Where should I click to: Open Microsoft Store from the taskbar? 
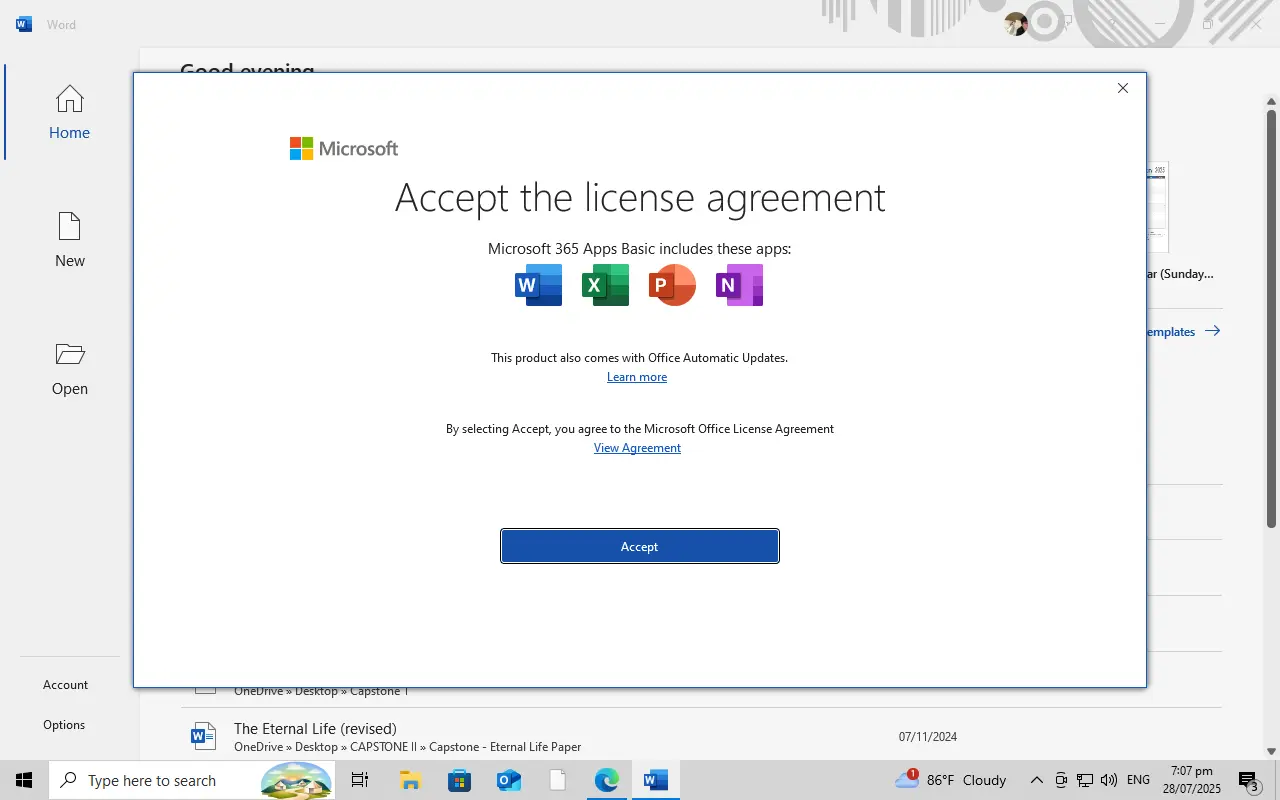pyautogui.click(x=459, y=780)
